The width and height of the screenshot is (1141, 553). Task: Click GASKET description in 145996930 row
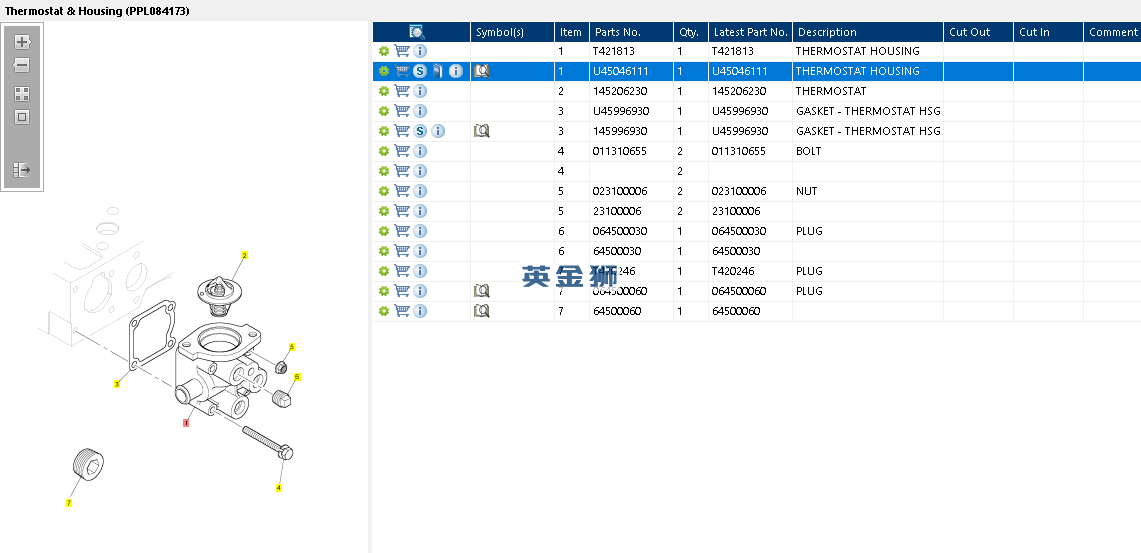click(868, 131)
